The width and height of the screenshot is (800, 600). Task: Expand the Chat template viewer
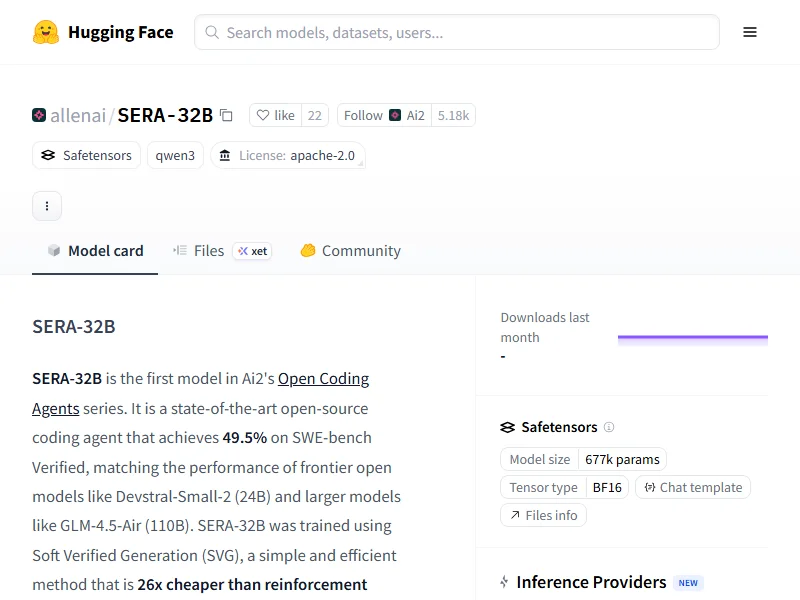(x=693, y=487)
